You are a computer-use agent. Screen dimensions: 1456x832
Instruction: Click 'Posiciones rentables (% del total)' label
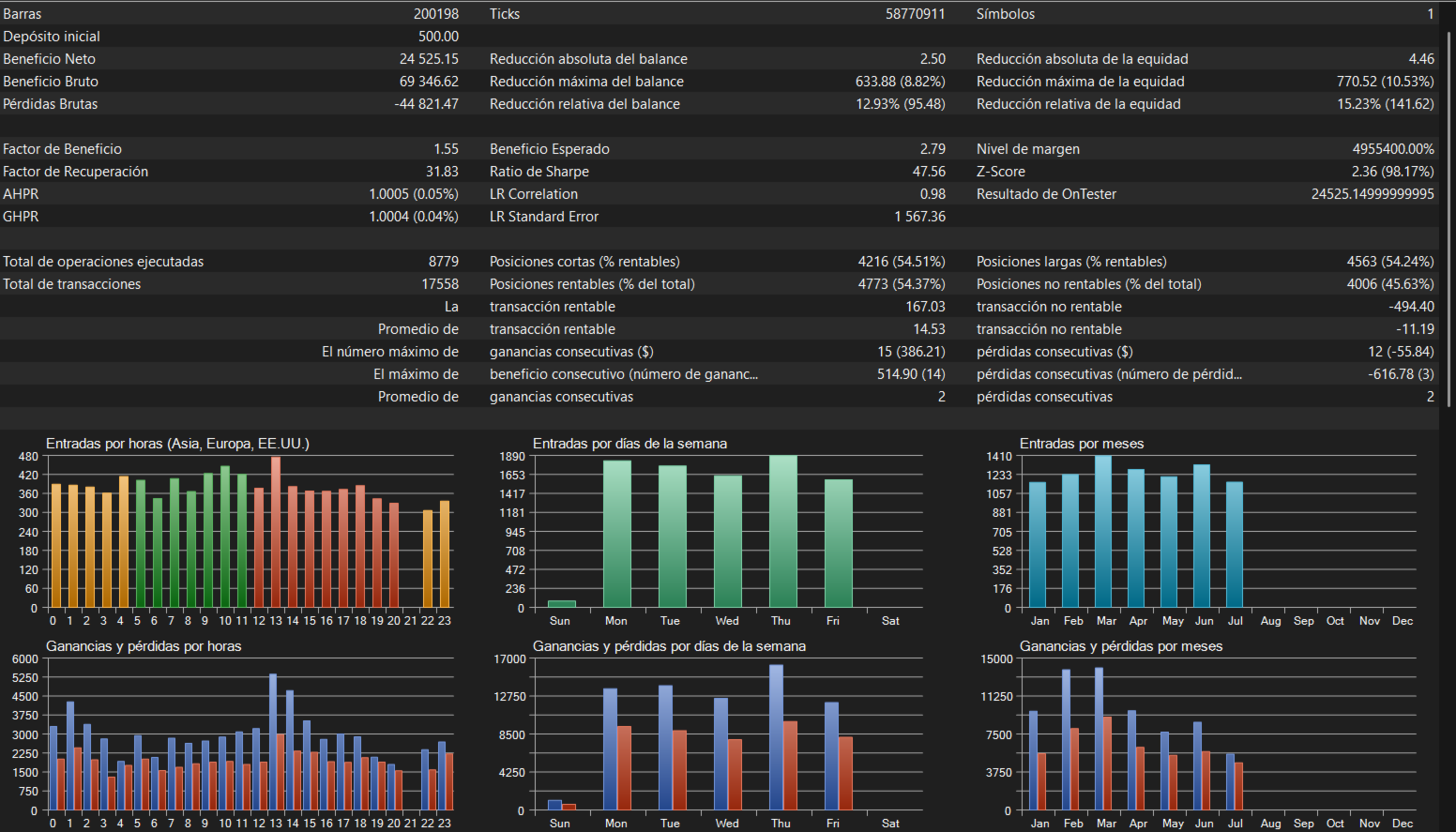pyautogui.click(x=592, y=284)
